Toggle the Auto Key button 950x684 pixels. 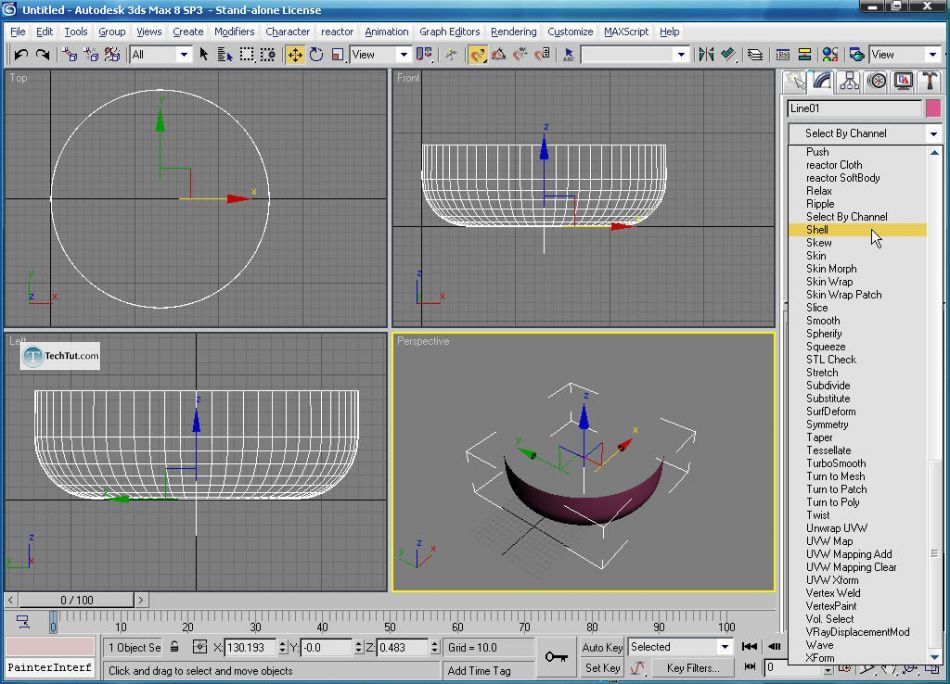[x=602, y=648]
